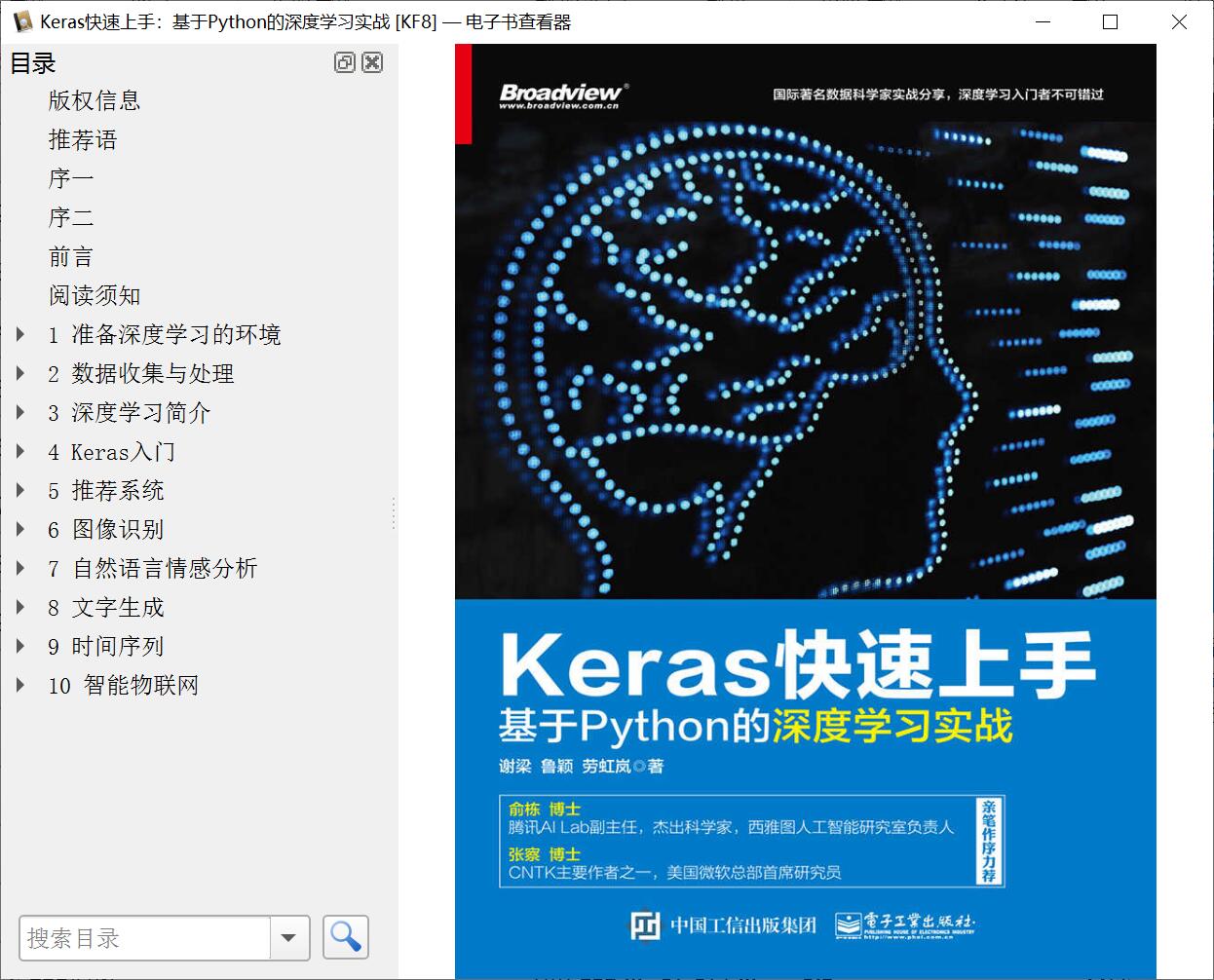Open the 序二 section
The width and height of the screenshot is (1214, 980).
69,217
